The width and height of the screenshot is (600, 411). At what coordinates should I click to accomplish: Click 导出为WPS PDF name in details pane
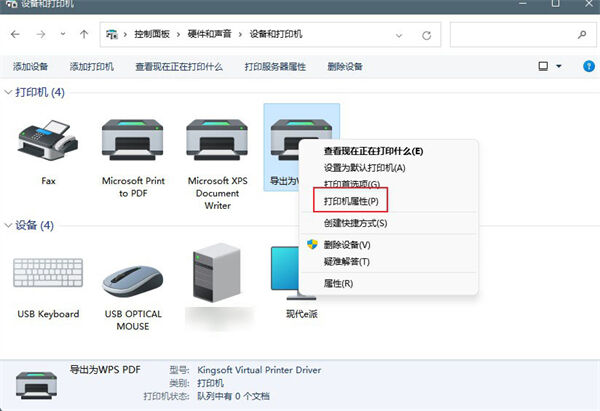click(x=105, y=370)
